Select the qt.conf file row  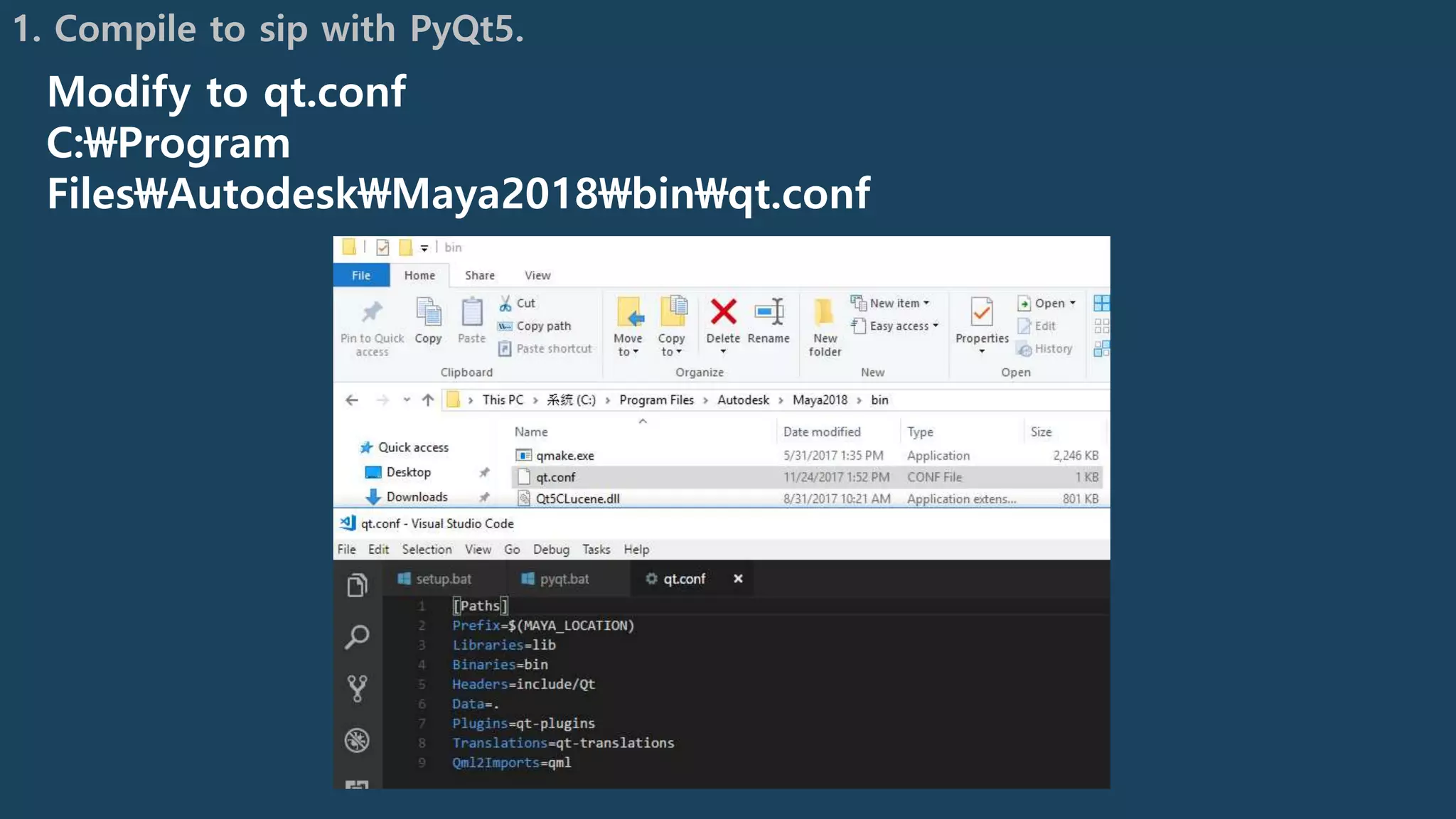(806, 477)
